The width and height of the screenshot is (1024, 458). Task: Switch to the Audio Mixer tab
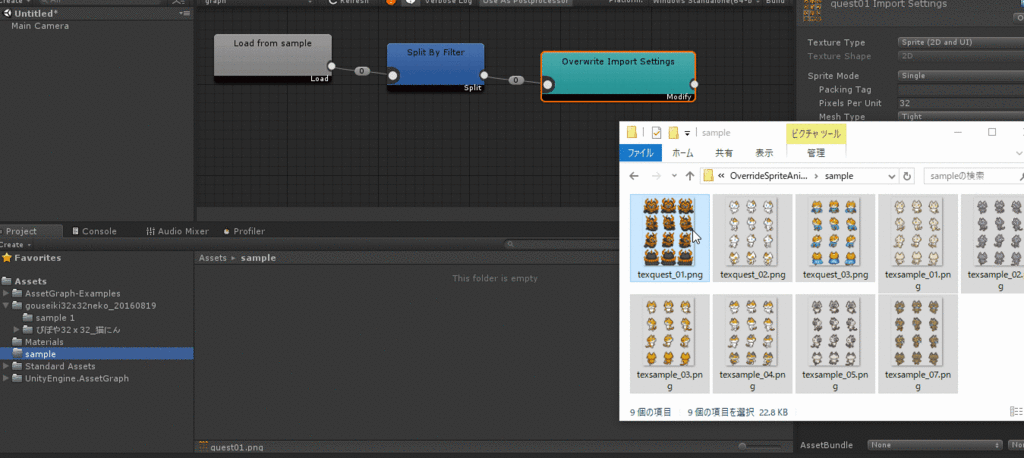click(178, 231)
